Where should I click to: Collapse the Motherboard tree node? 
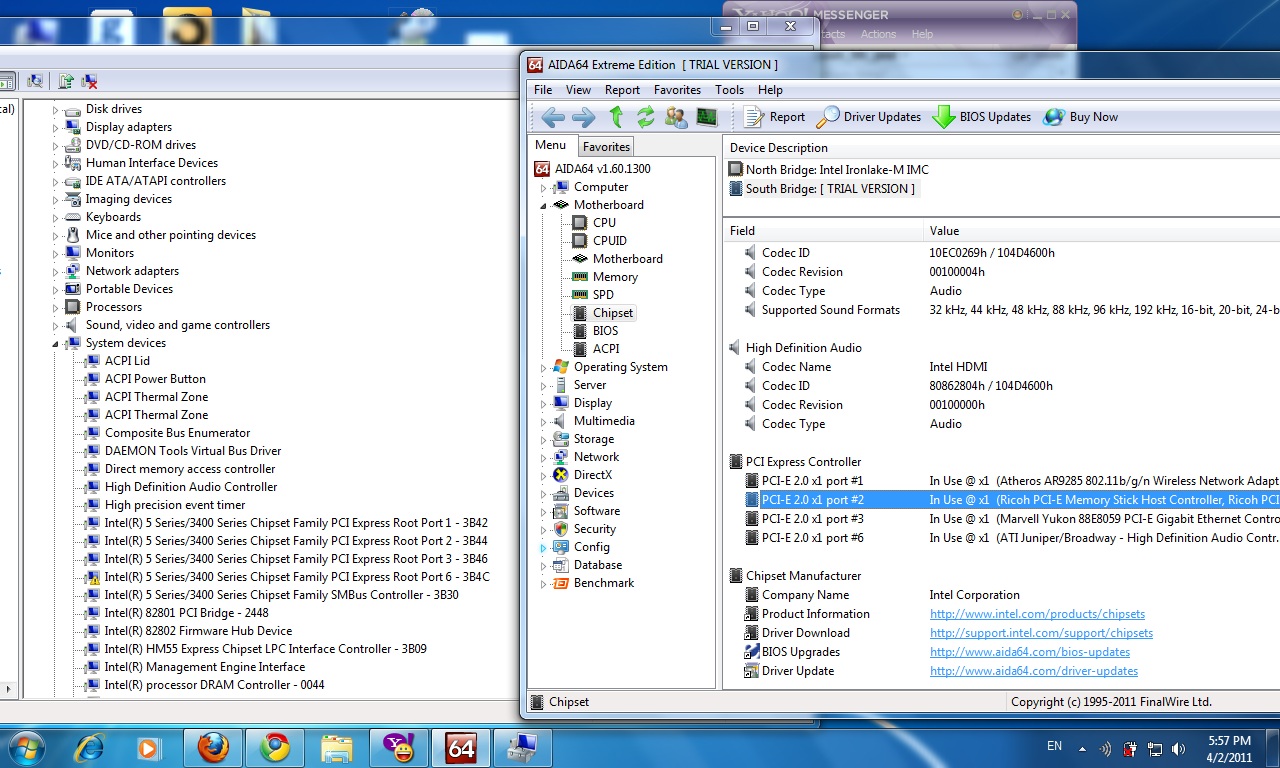[544, 205]
